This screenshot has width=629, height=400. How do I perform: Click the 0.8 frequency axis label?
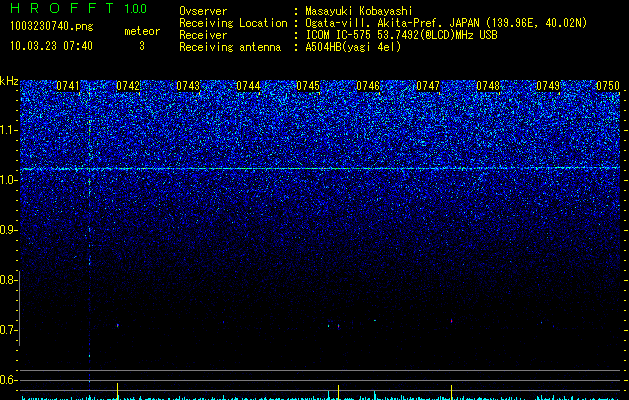tap(8, 280)
